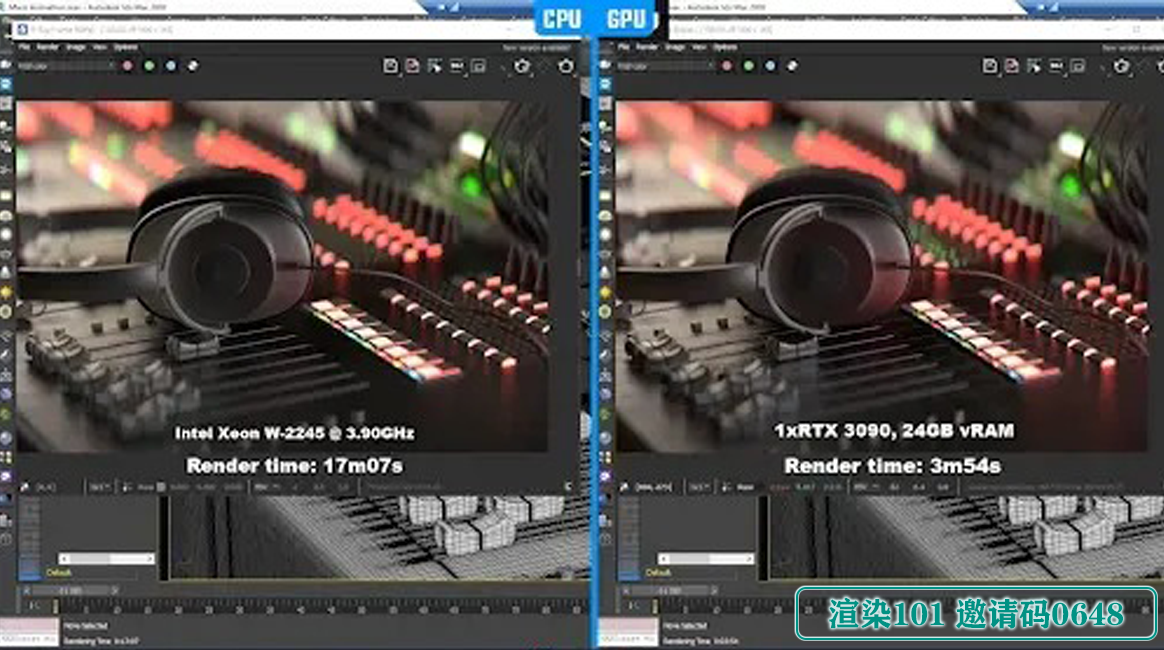The width and height of the screenshot is (1164, 650).
Task: Open Render menu in CPU frame buffer
Action: pyautogui.click(x=48, y=47)
